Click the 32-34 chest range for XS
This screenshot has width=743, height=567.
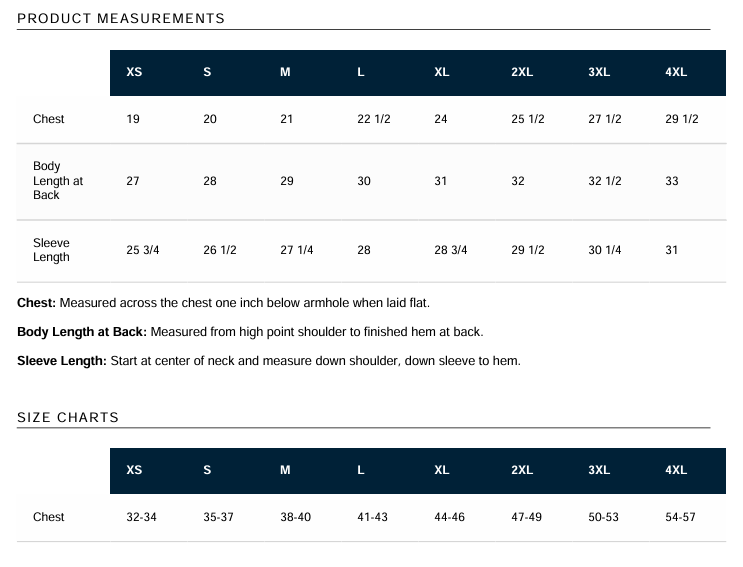coord(142,517)
